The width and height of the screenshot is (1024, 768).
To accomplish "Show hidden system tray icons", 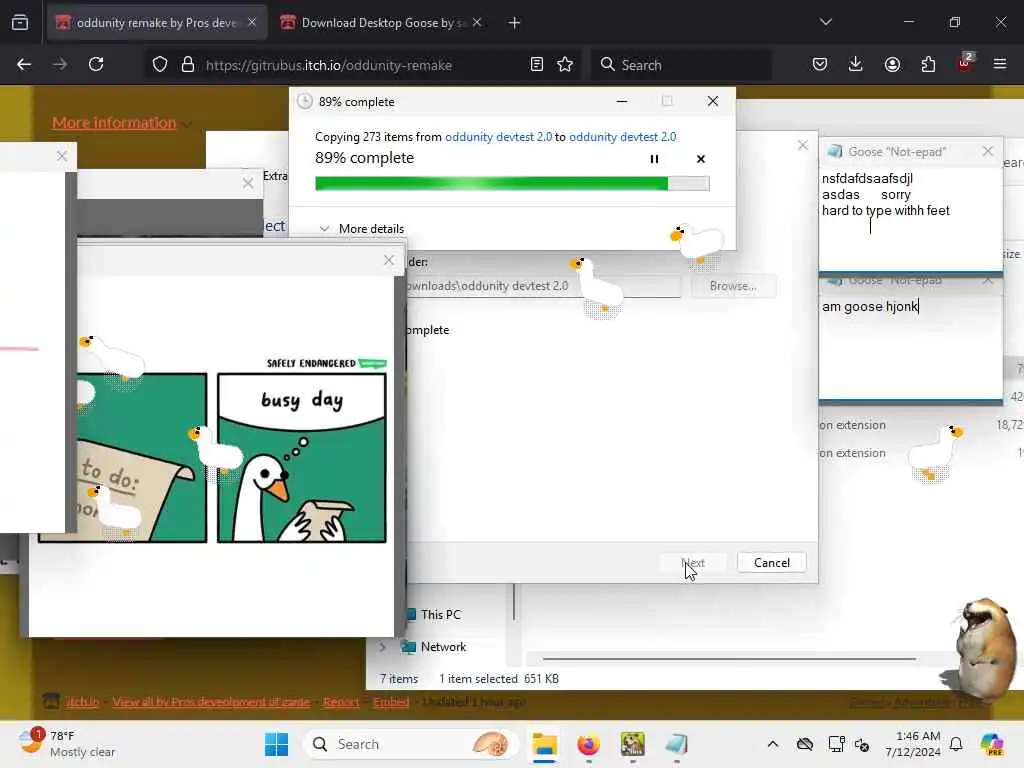I will pos(773,744).
